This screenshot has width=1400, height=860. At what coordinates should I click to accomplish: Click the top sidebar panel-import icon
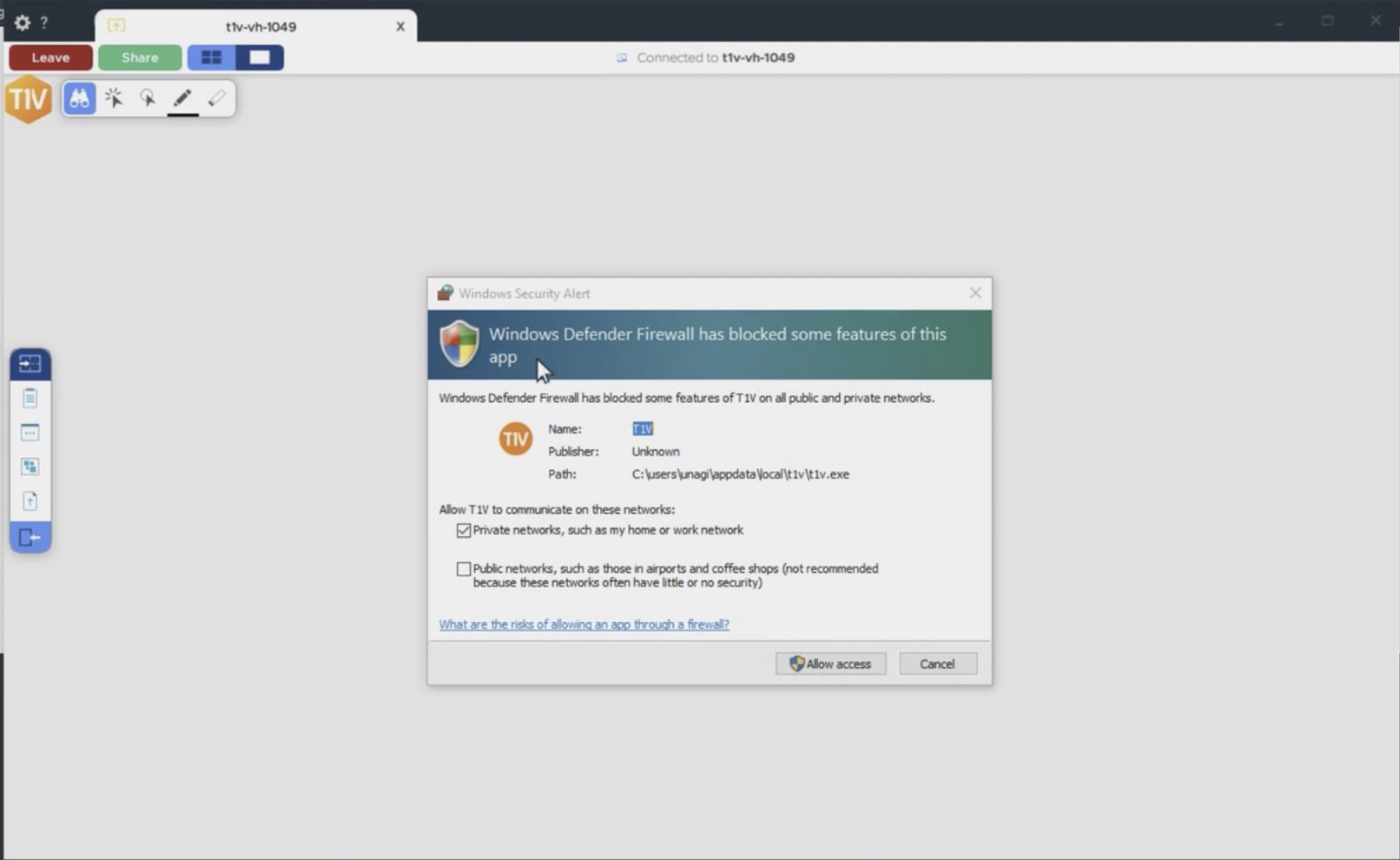pos(30,364)
